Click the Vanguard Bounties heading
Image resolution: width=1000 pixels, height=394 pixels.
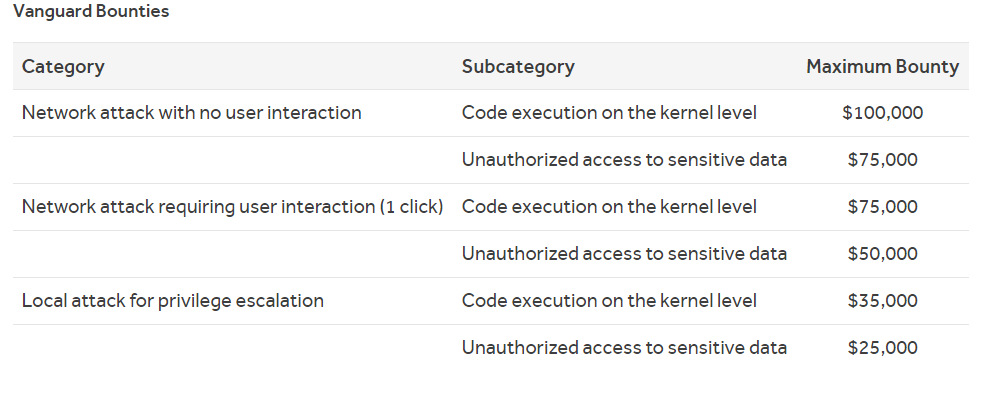(x=91, y=11)
